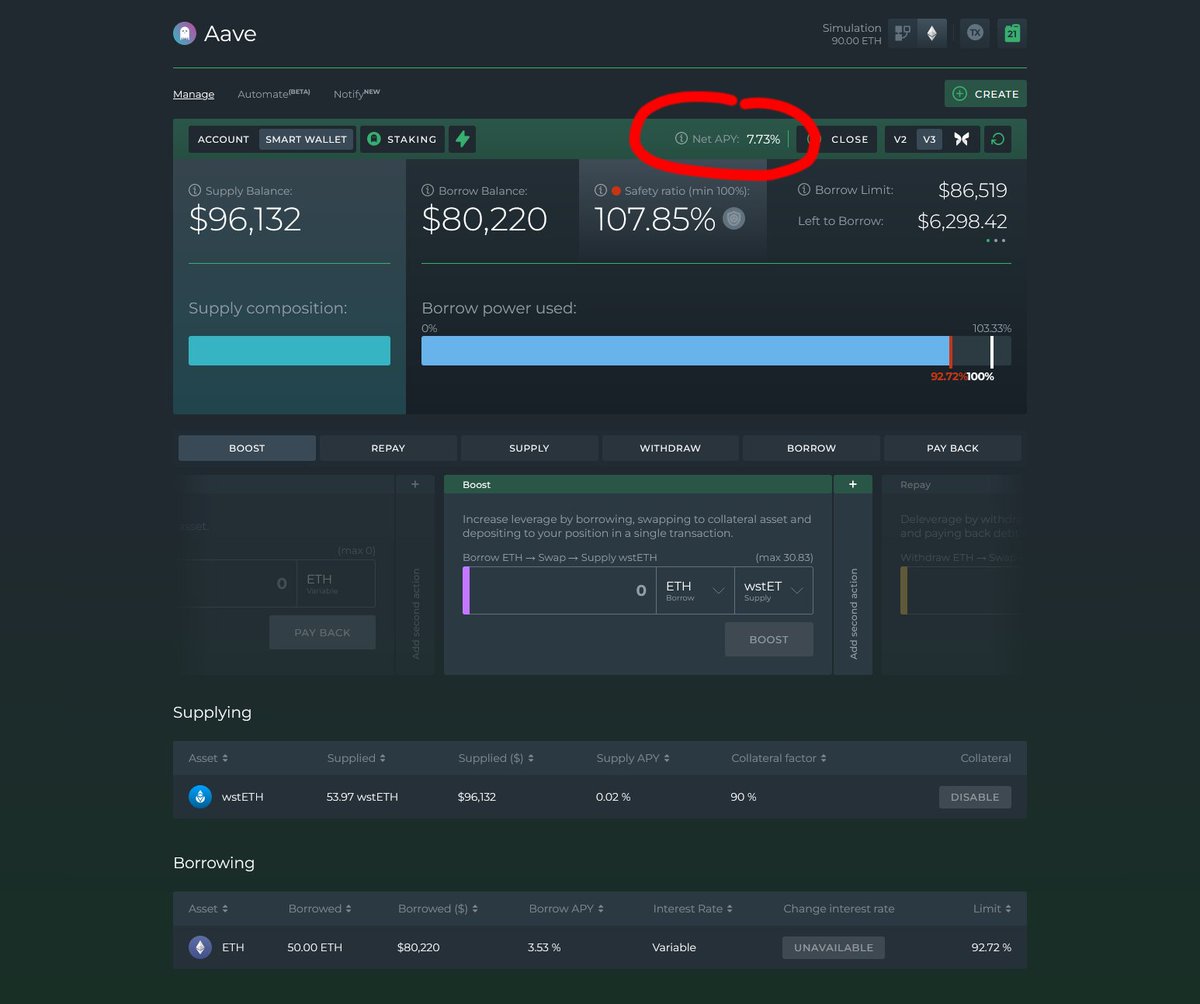Select the BOOST action tab
Screen dimensions: 1200x1004
[x=247, y=448]
